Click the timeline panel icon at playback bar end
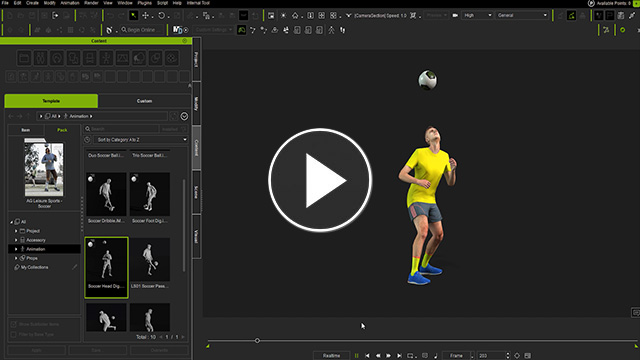The height and width of the screenshot is (360, 640). pyautogui.click(x=528, y=356)
